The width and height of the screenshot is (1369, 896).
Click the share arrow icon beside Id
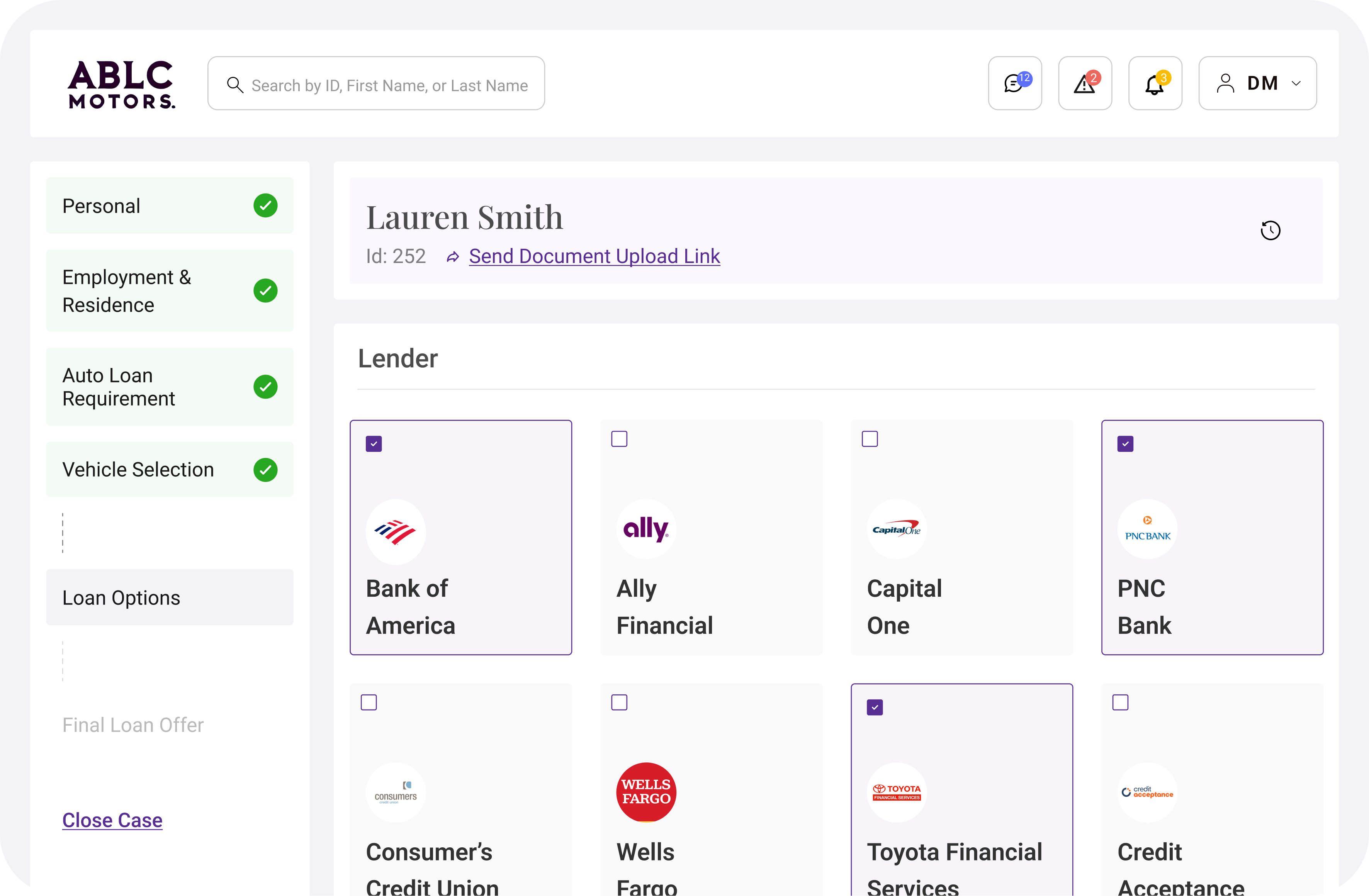click(x=453, y=257)
